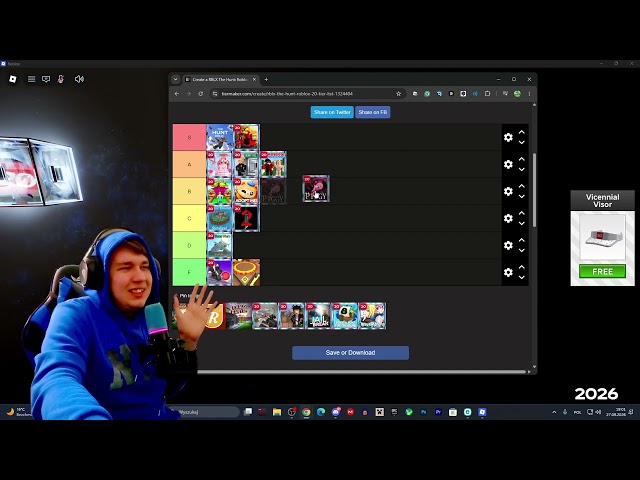Screen dimensions: 640x480
Task: Show hidden system tray icons chevron
Action: [554, 412]
